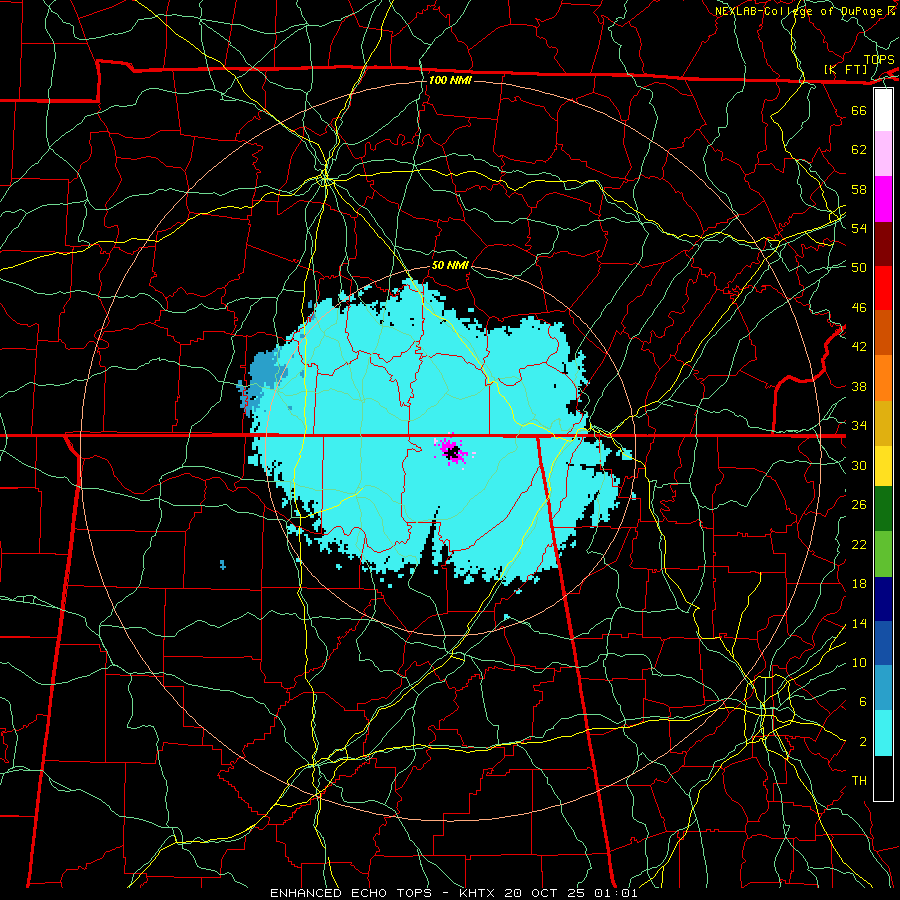Click the medium blue swatch at 10-14

(883, 643)
